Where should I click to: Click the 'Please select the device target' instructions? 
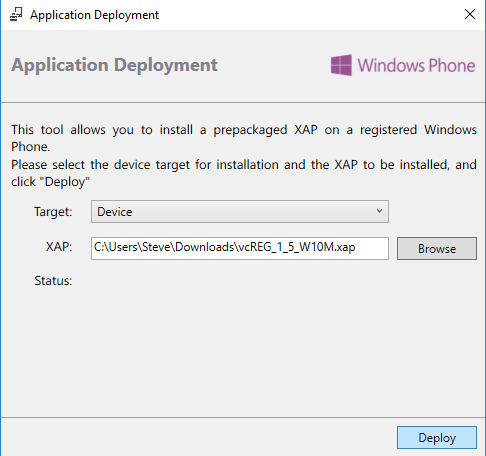[x=244, y=173]
